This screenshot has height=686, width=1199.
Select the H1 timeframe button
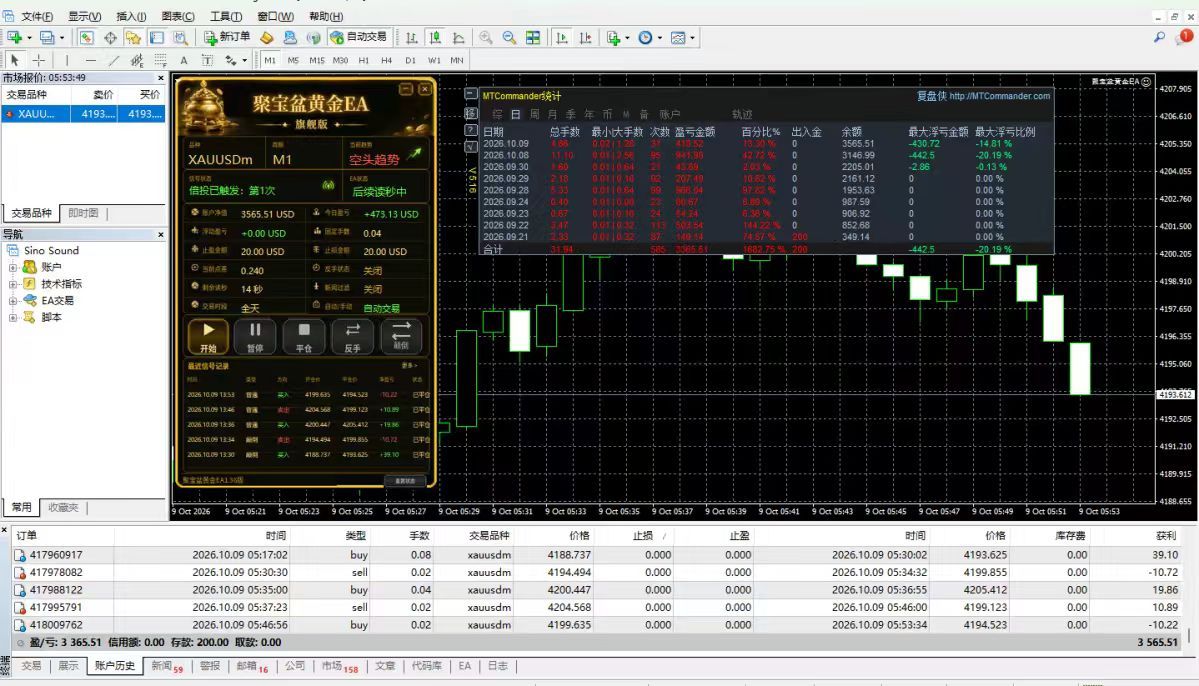[x=363, y=60]
